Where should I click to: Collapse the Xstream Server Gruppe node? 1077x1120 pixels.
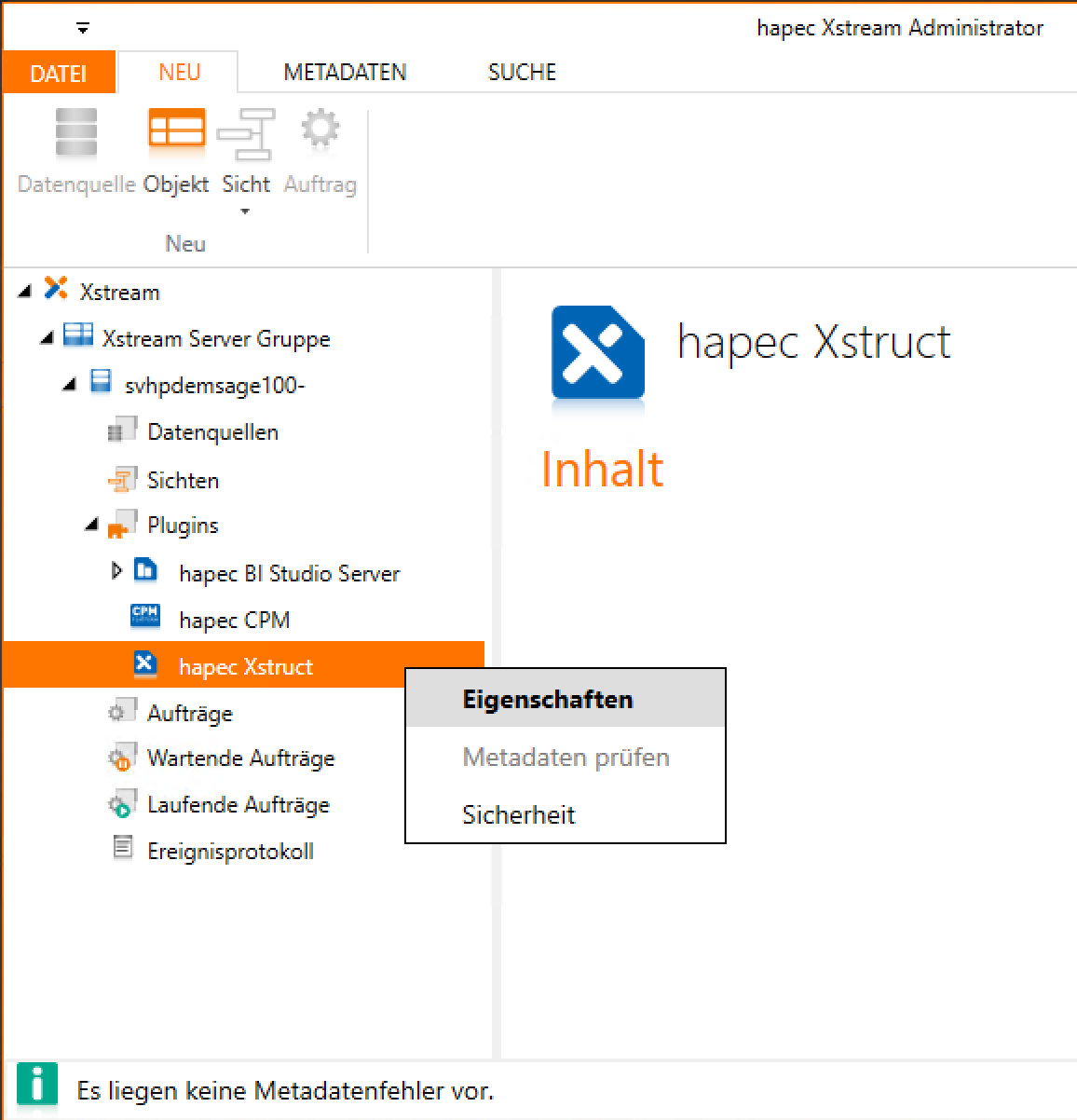tap(47, 339)
